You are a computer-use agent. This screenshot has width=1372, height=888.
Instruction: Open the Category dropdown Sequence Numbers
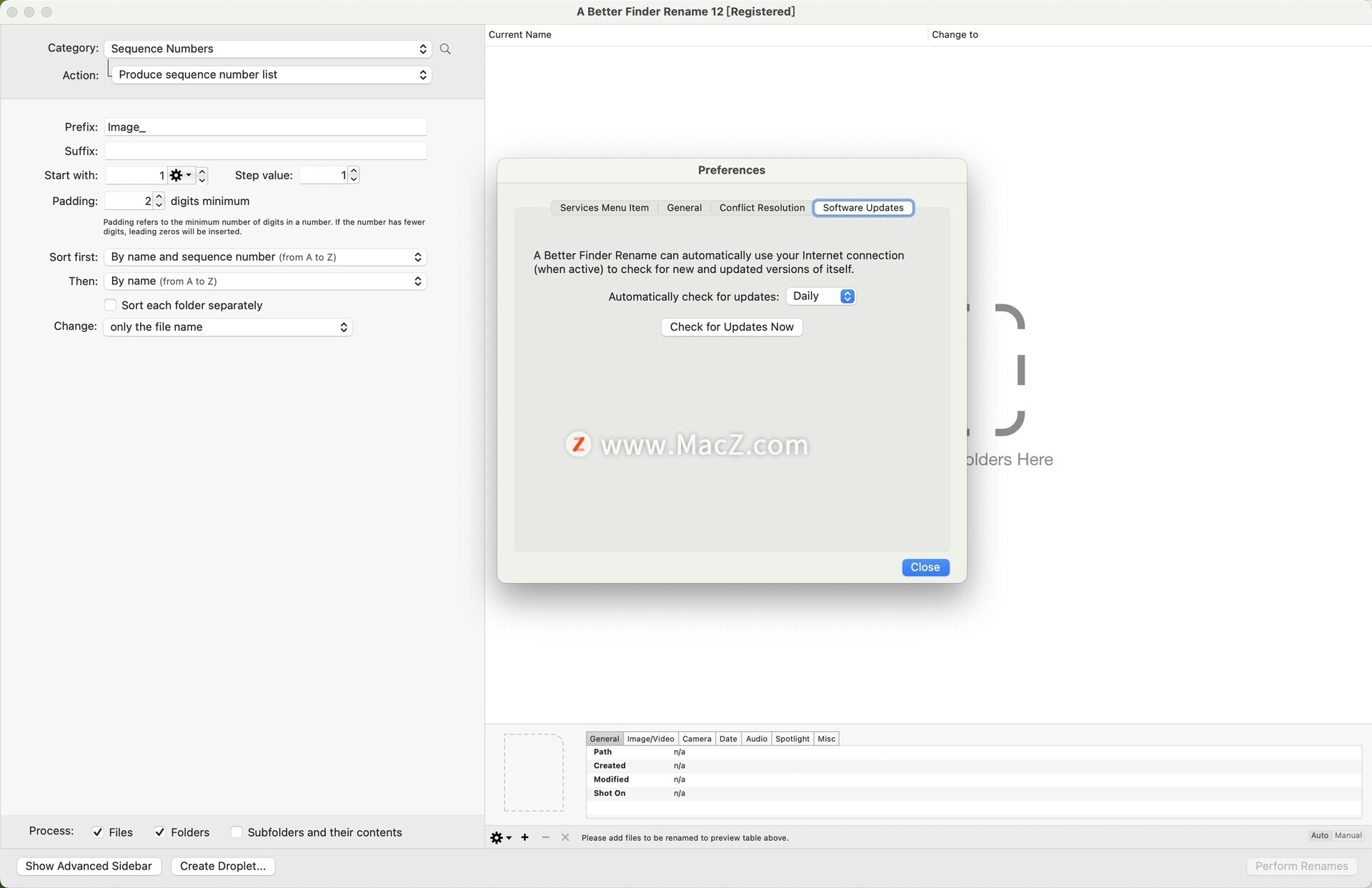[x=268, y=49]
